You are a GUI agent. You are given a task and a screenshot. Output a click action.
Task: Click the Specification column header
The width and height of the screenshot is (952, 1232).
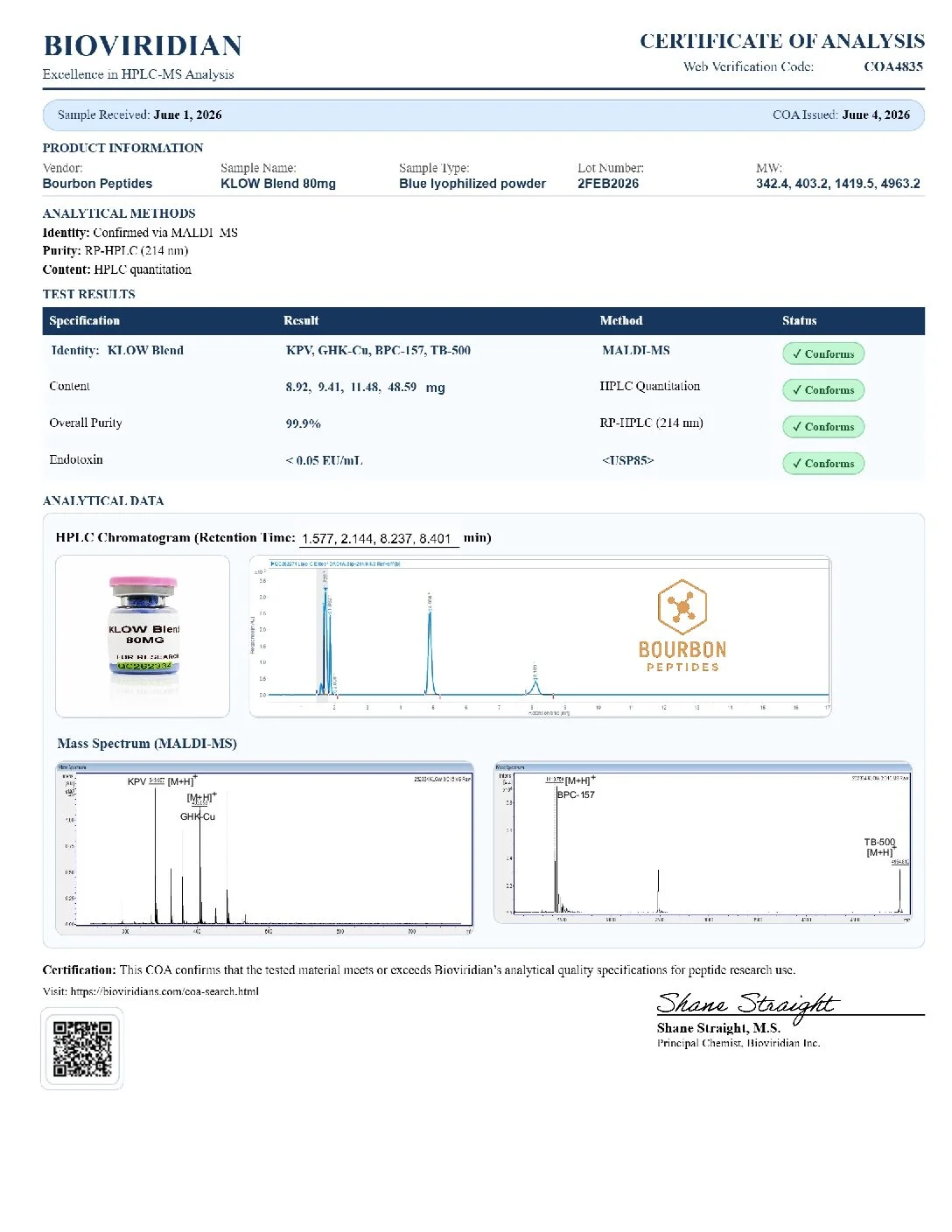coord(85,321)
